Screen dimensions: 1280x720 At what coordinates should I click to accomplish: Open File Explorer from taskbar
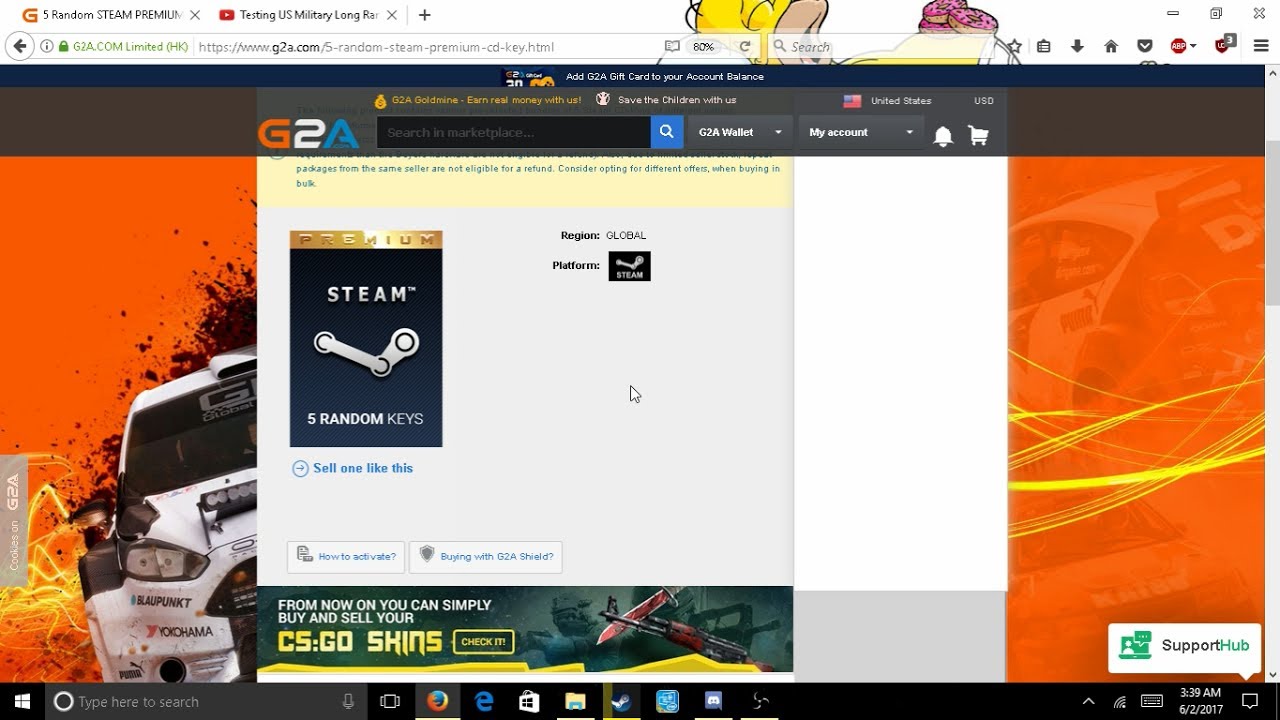click(575, 701)
